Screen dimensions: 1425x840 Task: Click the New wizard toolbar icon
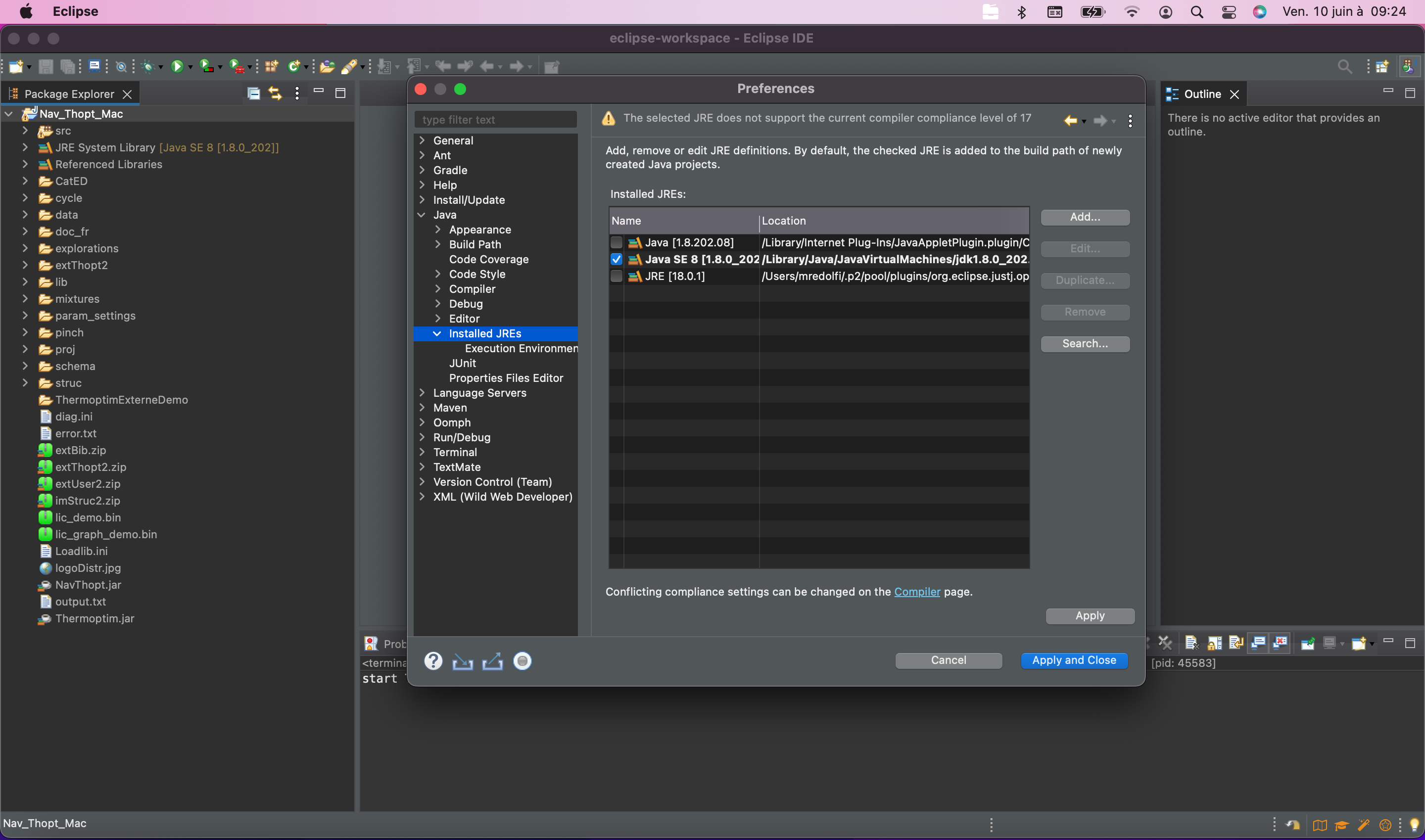[16, 67]
